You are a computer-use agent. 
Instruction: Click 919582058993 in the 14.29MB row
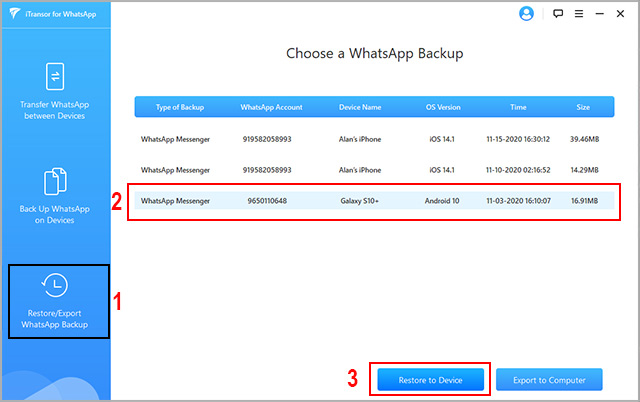point(267,170)
